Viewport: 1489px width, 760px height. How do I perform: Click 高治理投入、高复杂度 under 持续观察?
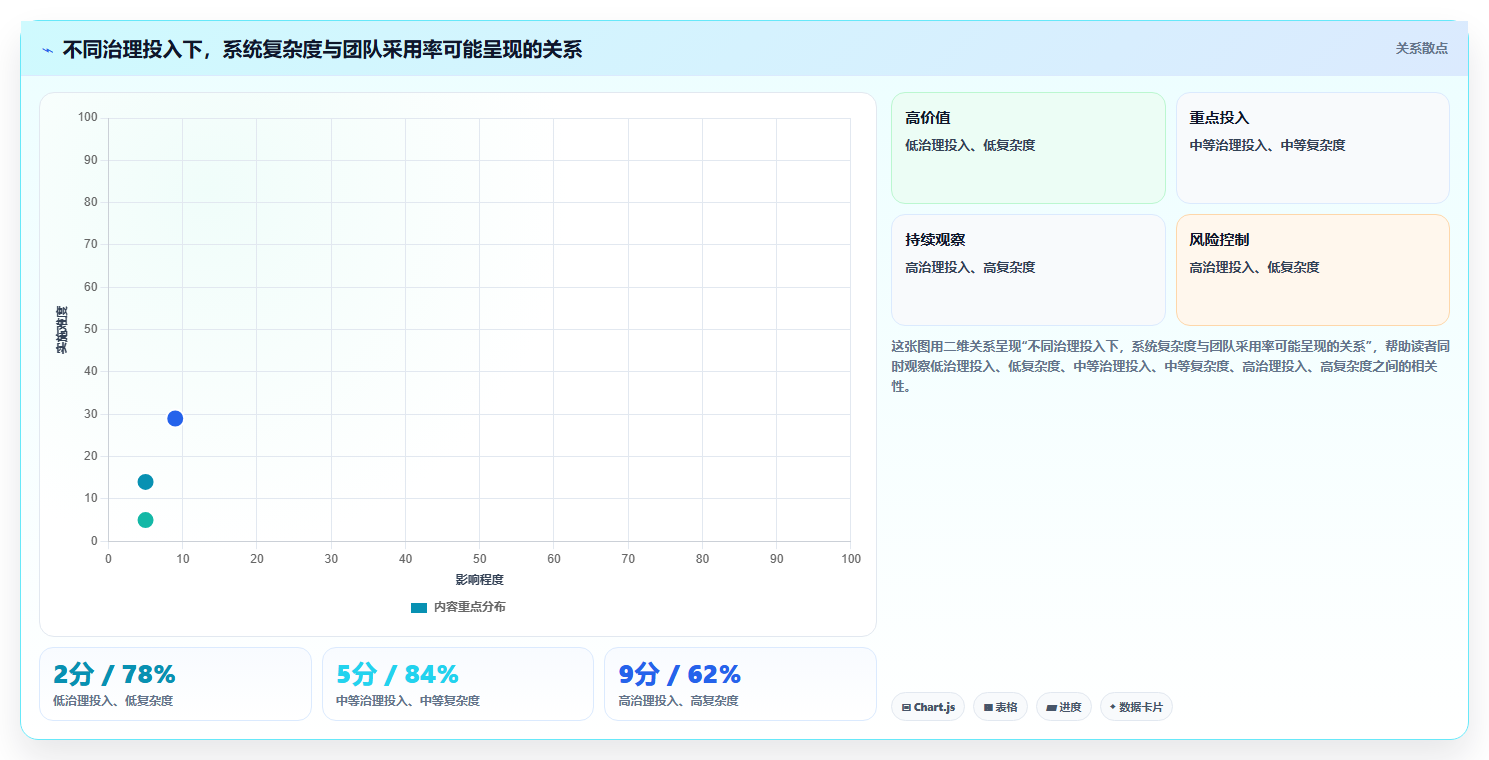970,267
